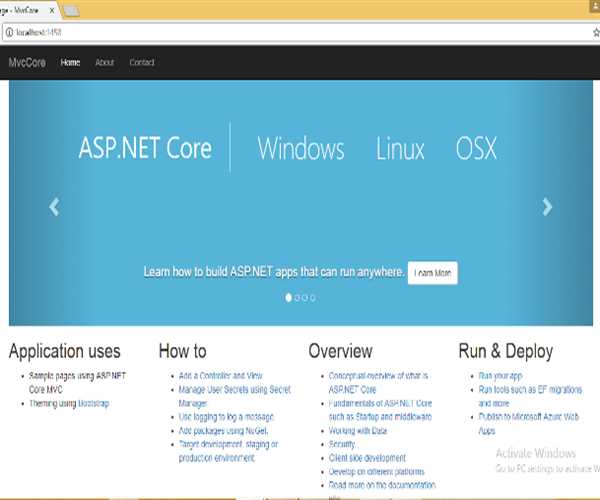Open a new browser tab
The height and width of the screenshot is (500, 600).
[72, 10]
